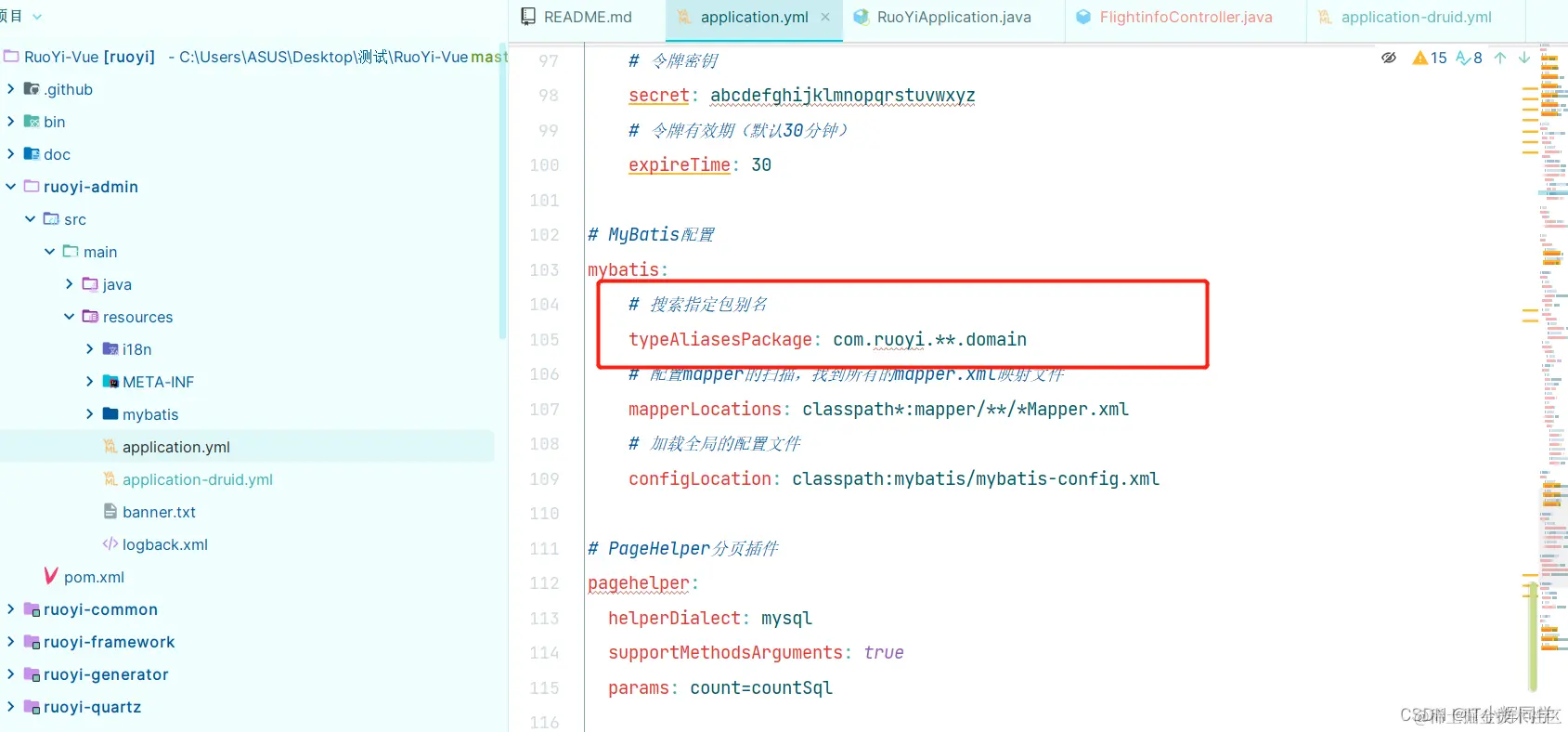
Task: Expand the ruoyi-quartz module
Action: 10,707
